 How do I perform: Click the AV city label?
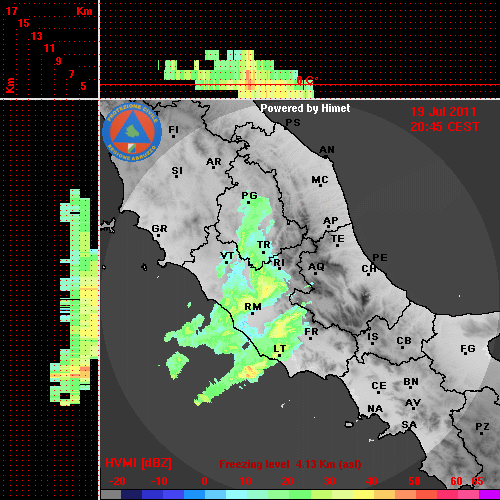(413, 403)
